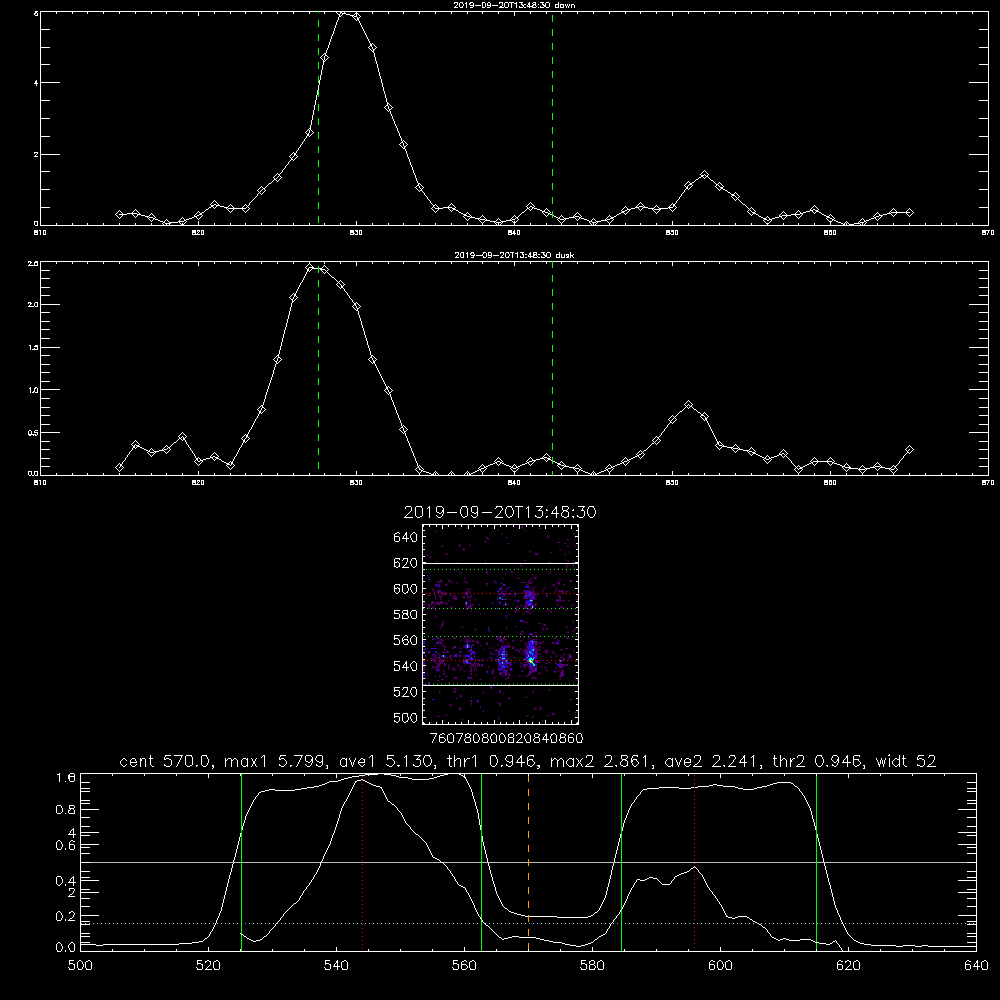Viewport: 1000px width, 1000px height.
Task: Click the "2019-09-20T13:48:30 dusk" plot title
Action: point(514,255)
